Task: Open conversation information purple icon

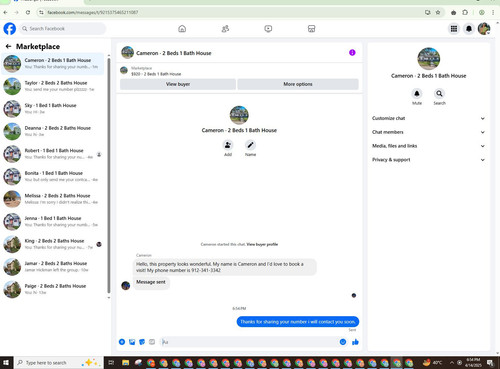Action: 352,53
